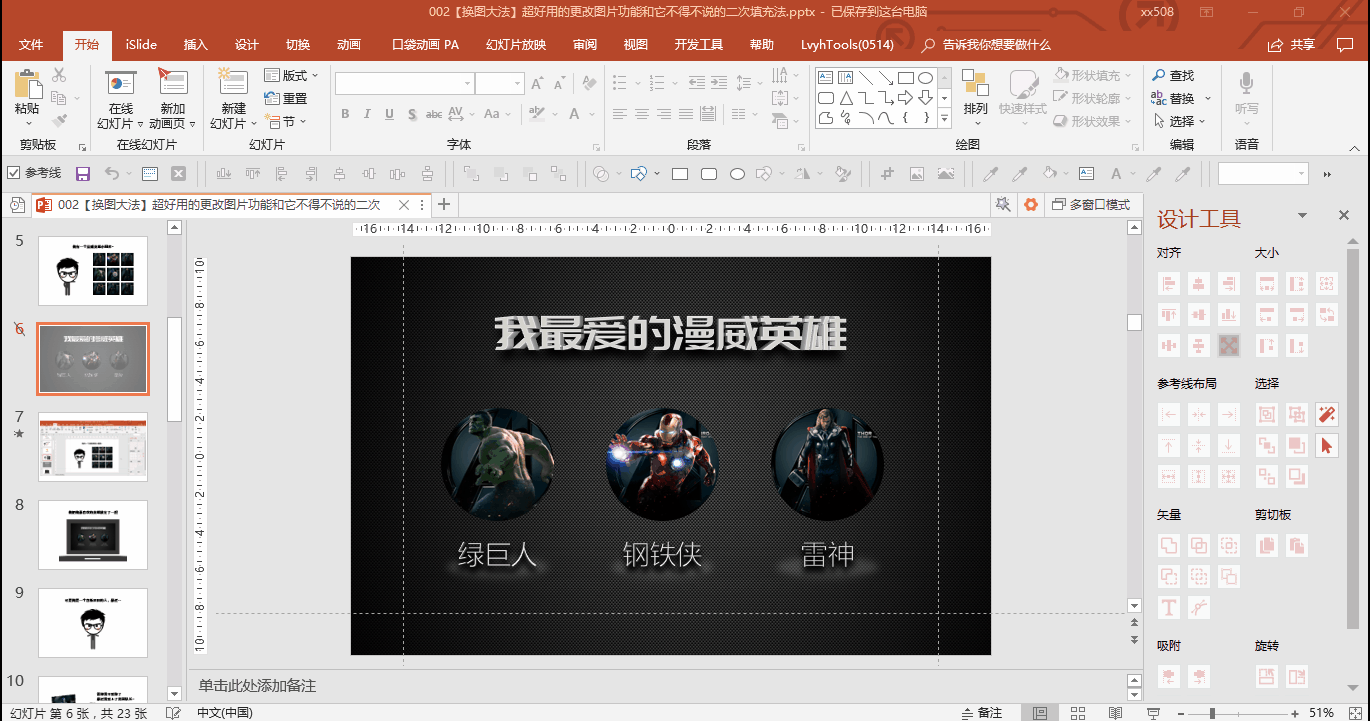
Task: Click the Paste icon in clipboard group
Action: 27,85
